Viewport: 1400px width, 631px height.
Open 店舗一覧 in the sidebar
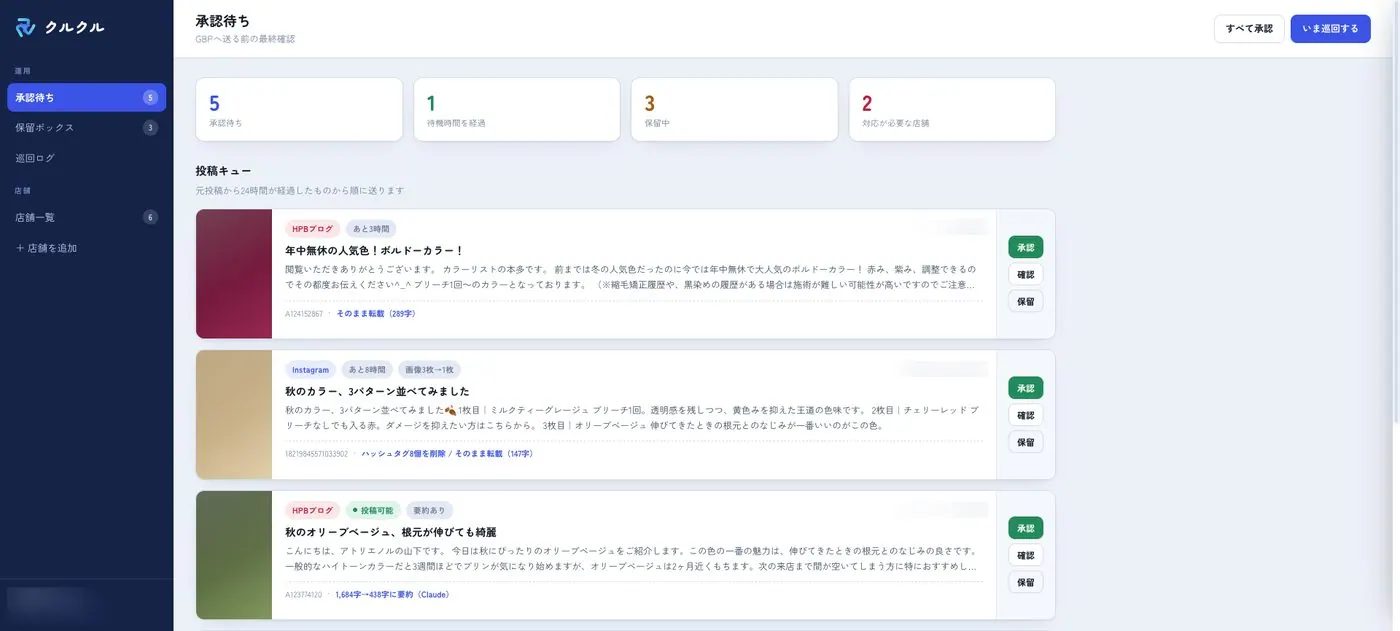tap(86, 217)
